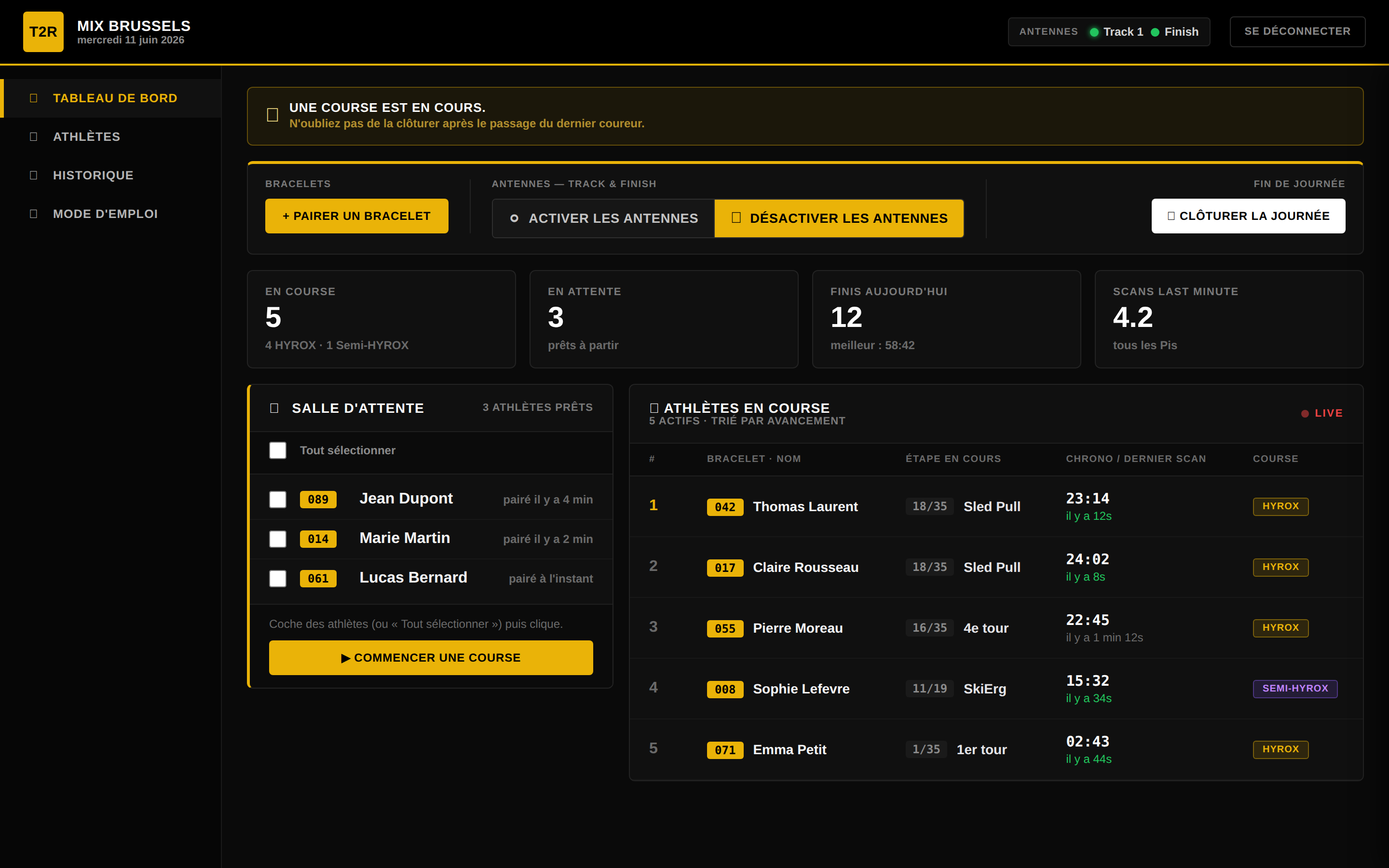Select Lucas Bernard's checkbox
Screen dimensions: 1389x868
coord(278,578)
